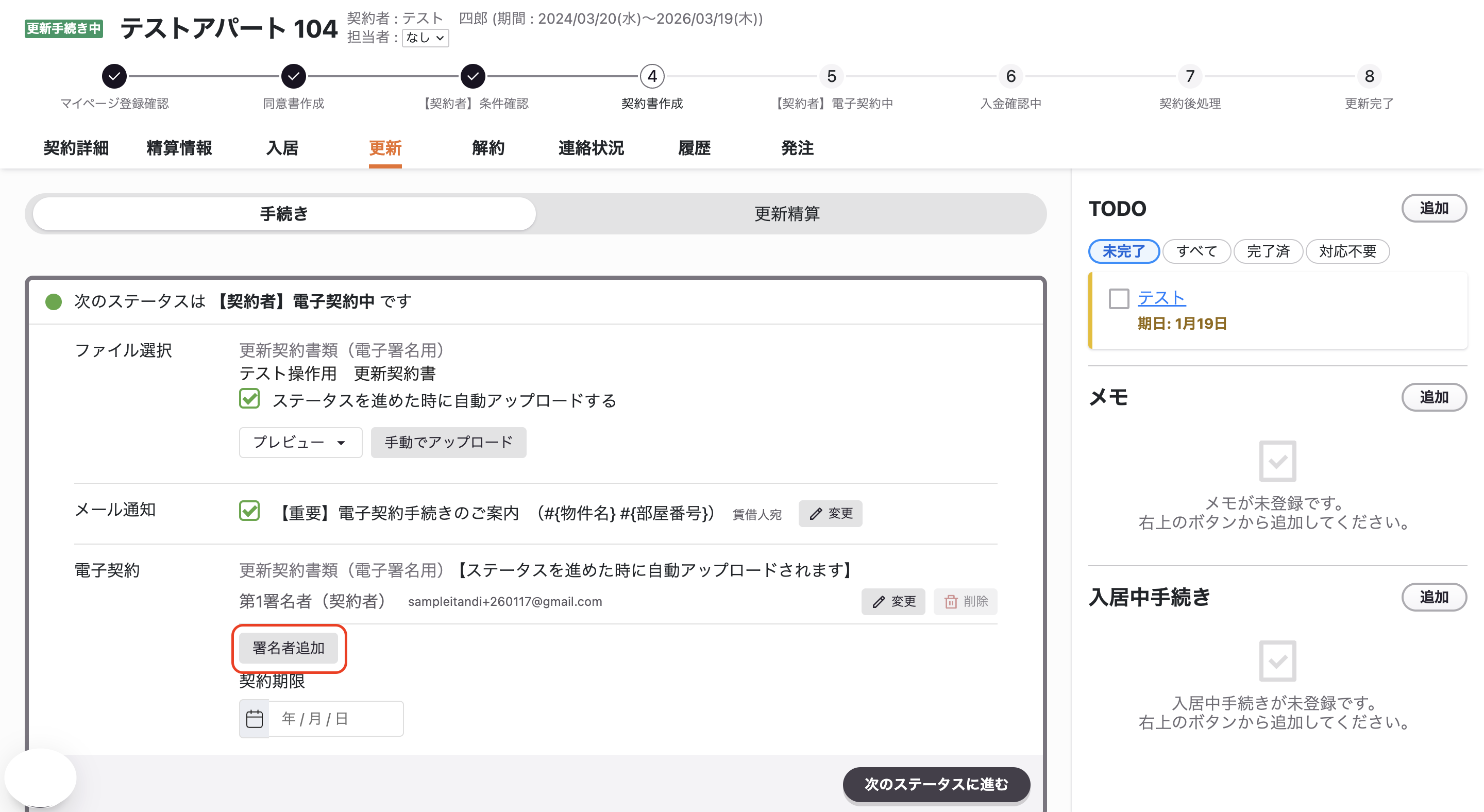Image resolution: width=1484 pixels, height=812 pixels.
Task: Click the 更新手続き中 status badge
Action: [x=63, y=28]
